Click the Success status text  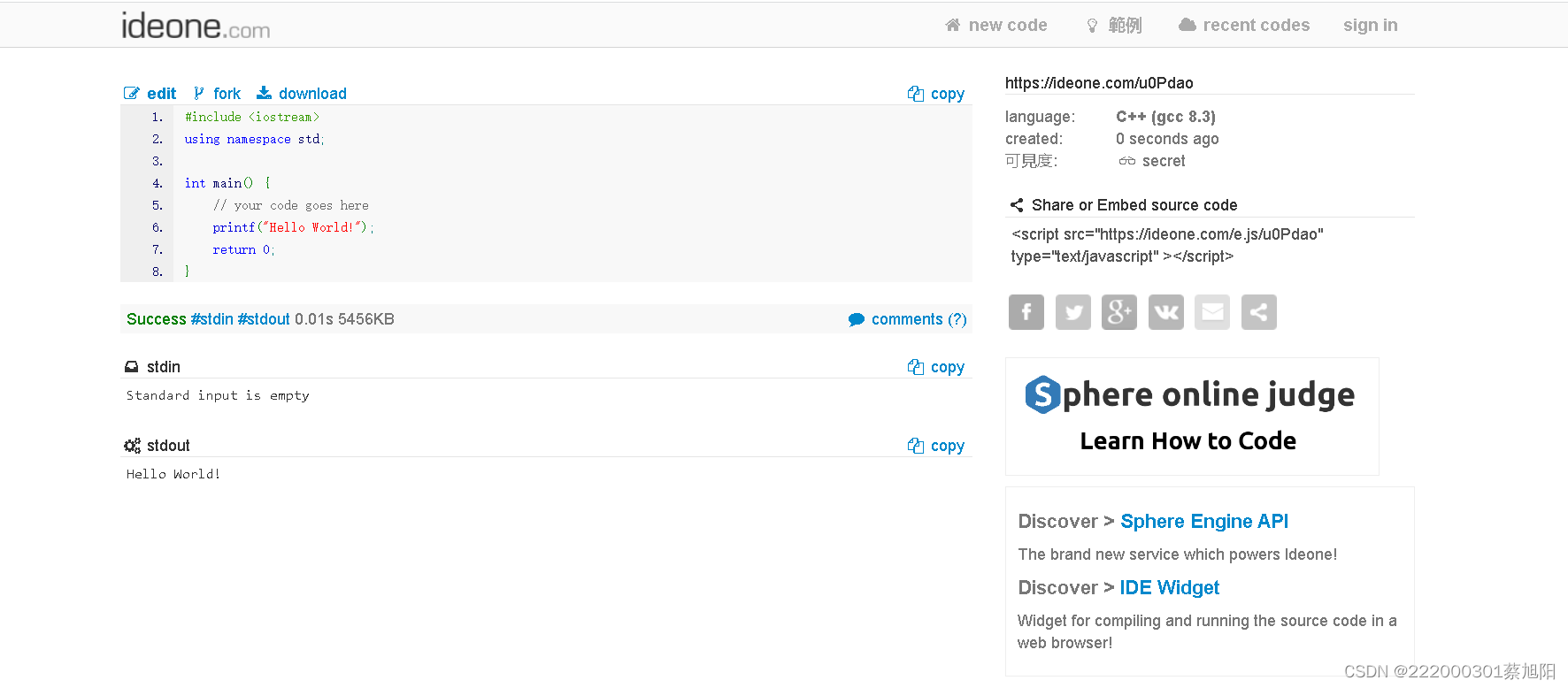[156, 319]
